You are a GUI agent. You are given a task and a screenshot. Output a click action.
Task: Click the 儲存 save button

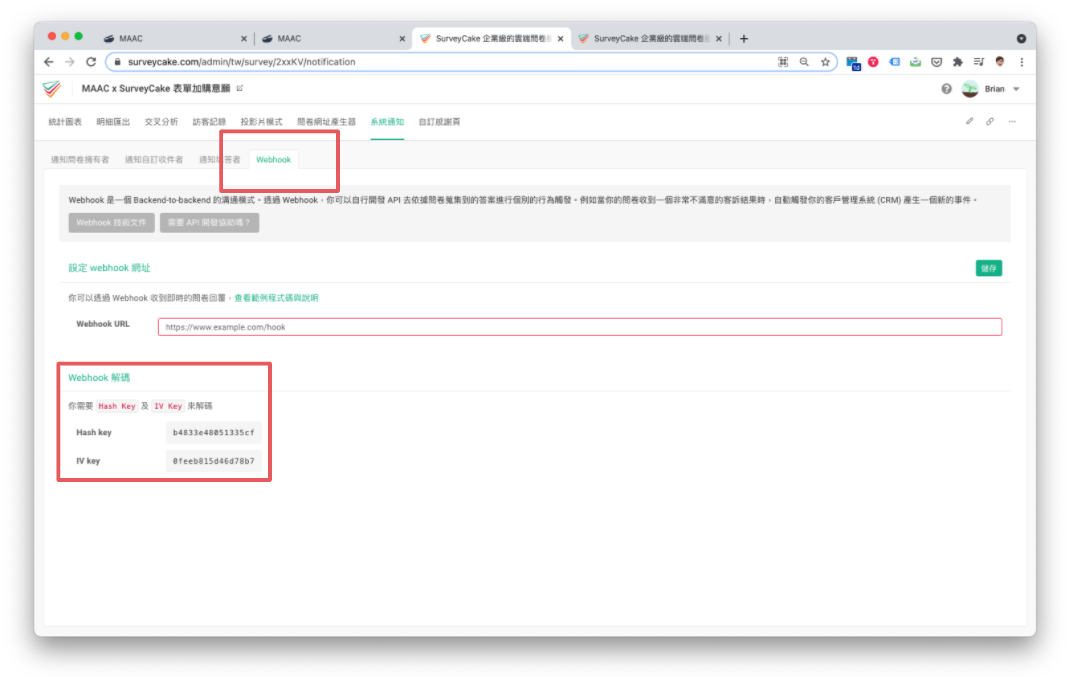tap(989, 268)
